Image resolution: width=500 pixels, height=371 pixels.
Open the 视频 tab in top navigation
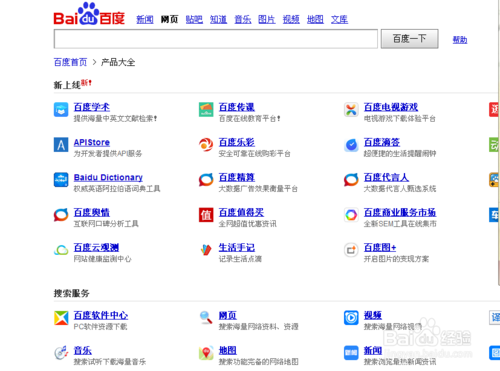point(291,19)
